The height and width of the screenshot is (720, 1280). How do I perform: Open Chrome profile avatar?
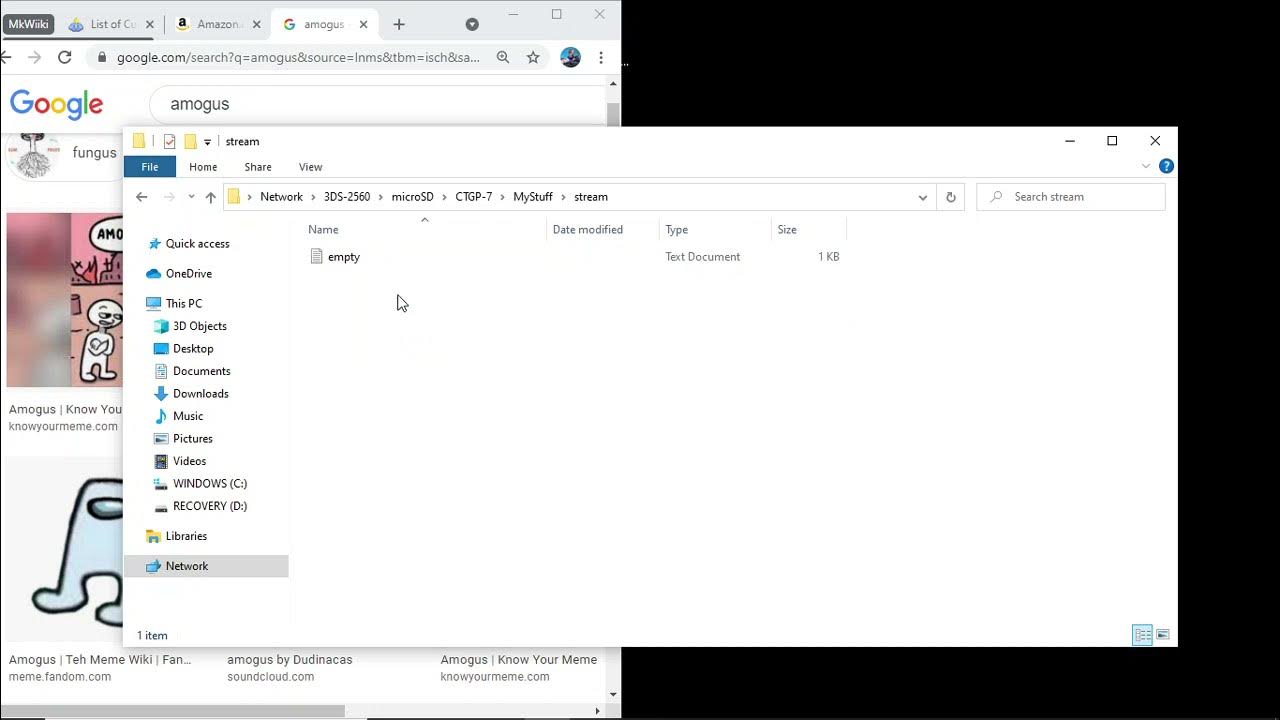pos(571,58)
